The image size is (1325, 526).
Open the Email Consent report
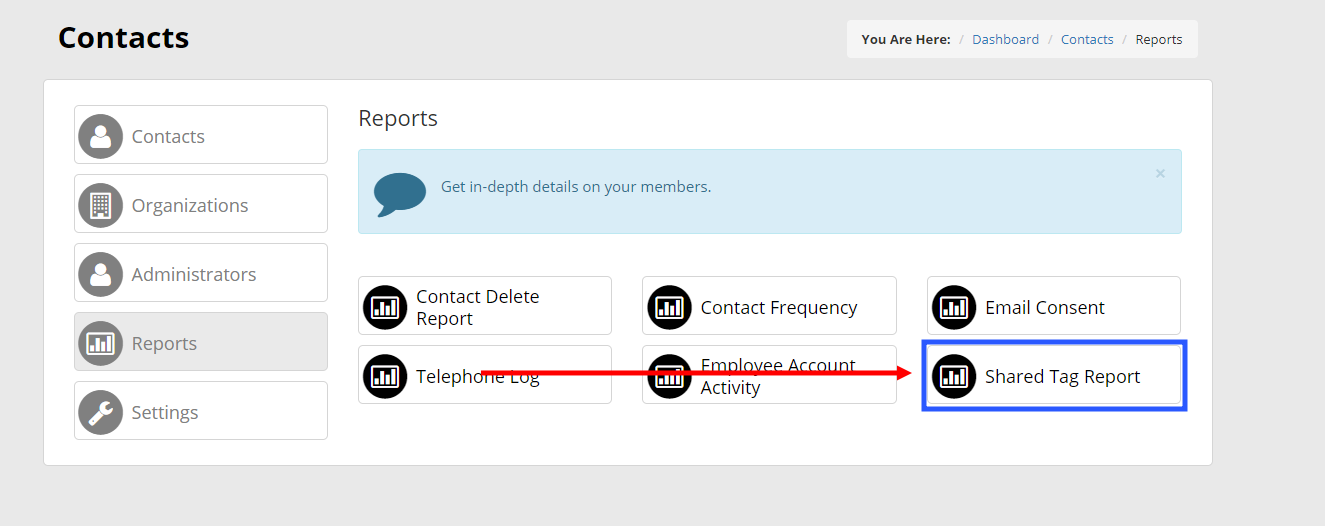coord(1054,306)
